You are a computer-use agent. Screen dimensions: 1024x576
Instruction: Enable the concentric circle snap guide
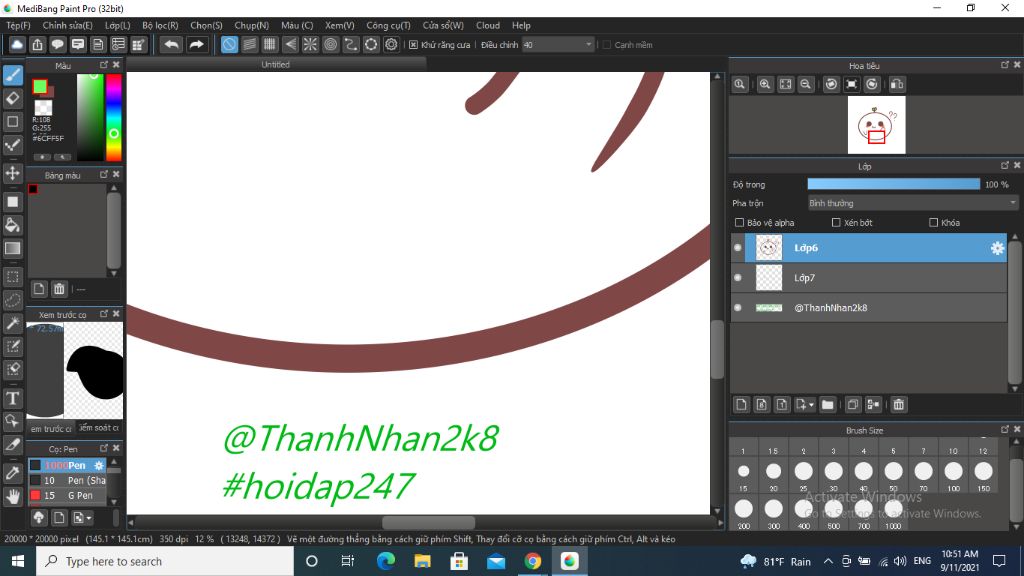(x=330, y=44)
